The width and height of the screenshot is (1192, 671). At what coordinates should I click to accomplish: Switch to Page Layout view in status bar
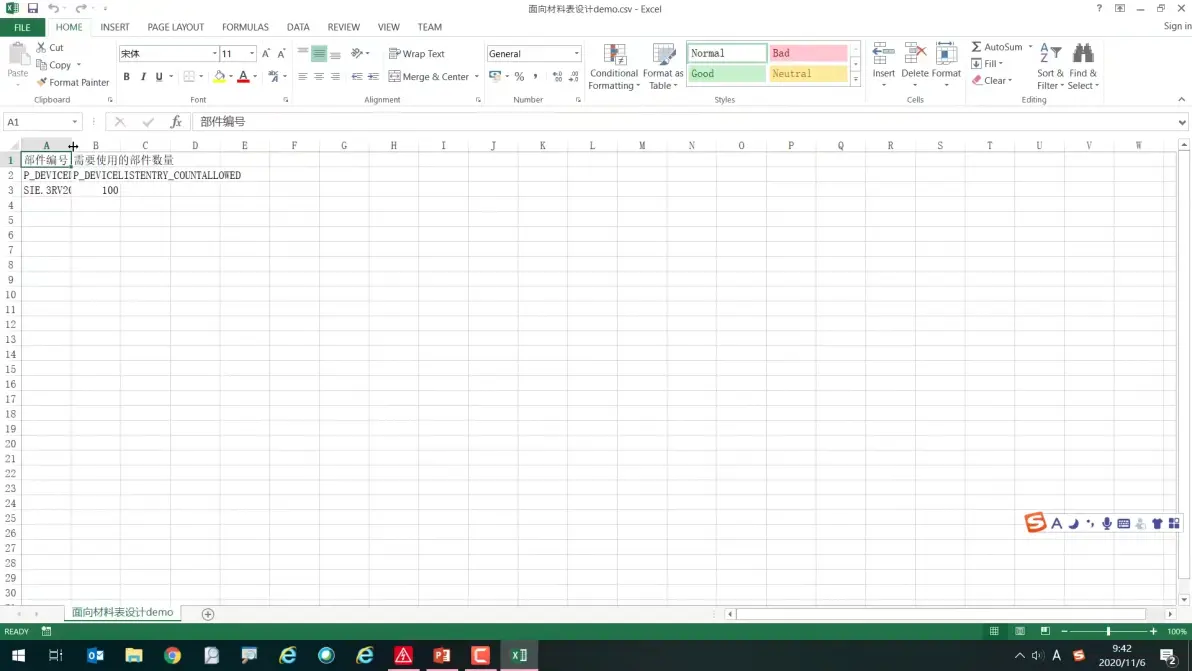click(x=1019, y=631)
